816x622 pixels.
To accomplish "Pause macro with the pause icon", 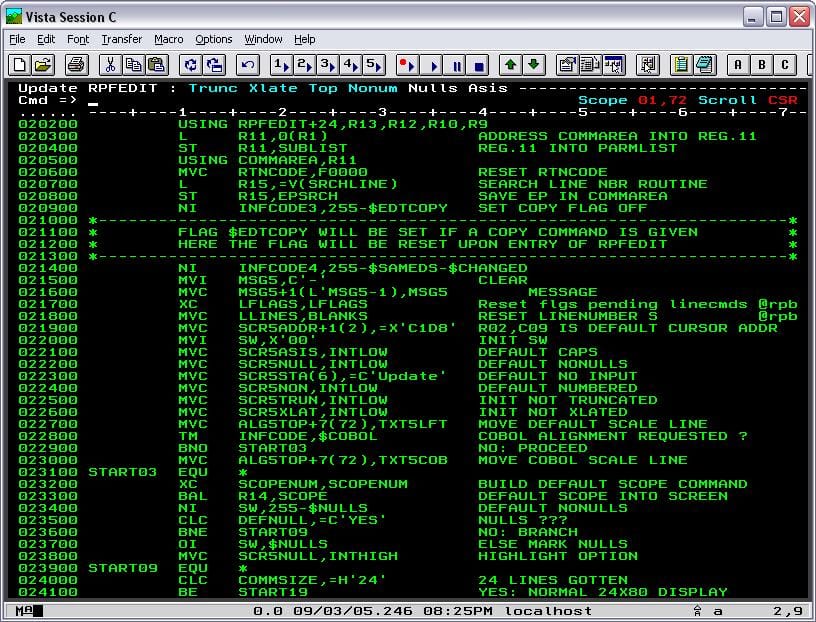I will tap(456, 65).
